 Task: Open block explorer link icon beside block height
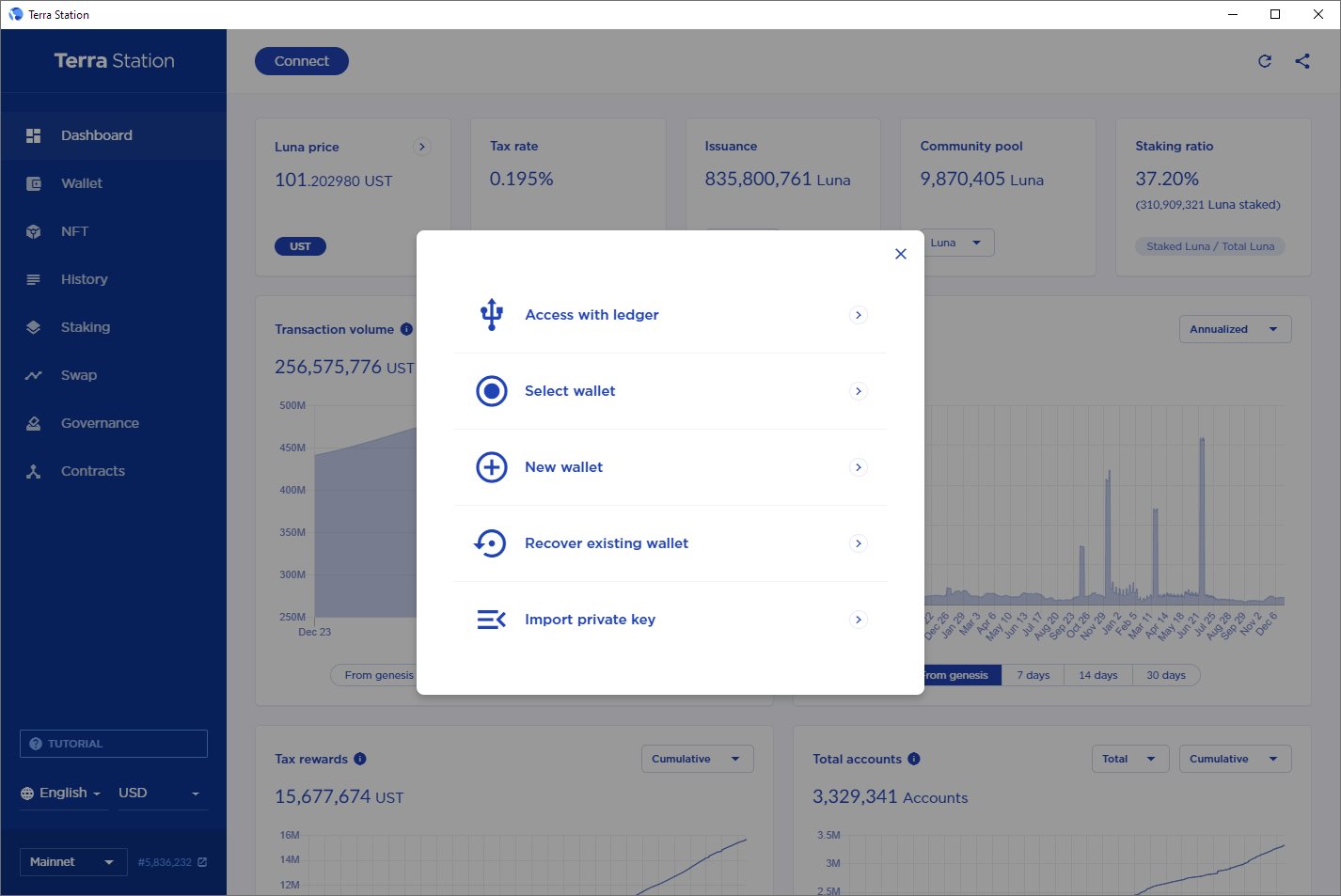(202, 862)
